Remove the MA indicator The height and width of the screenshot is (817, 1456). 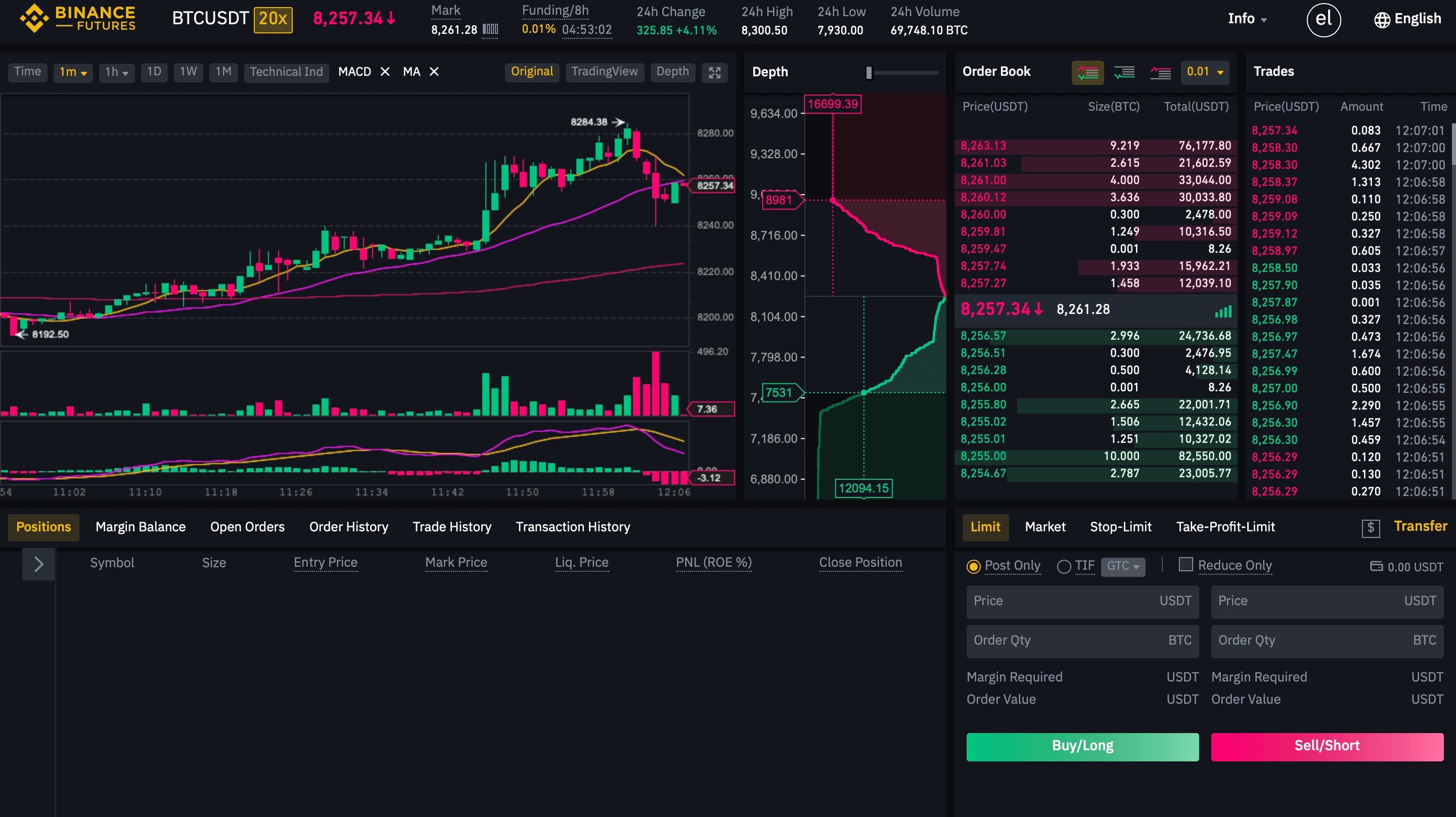434,72
